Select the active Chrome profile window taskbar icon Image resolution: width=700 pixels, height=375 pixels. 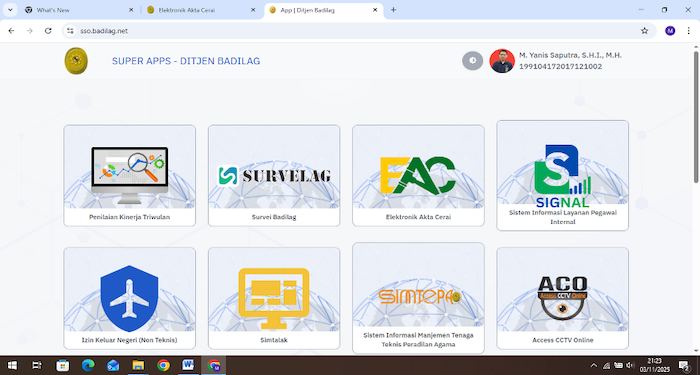point(214,366)
